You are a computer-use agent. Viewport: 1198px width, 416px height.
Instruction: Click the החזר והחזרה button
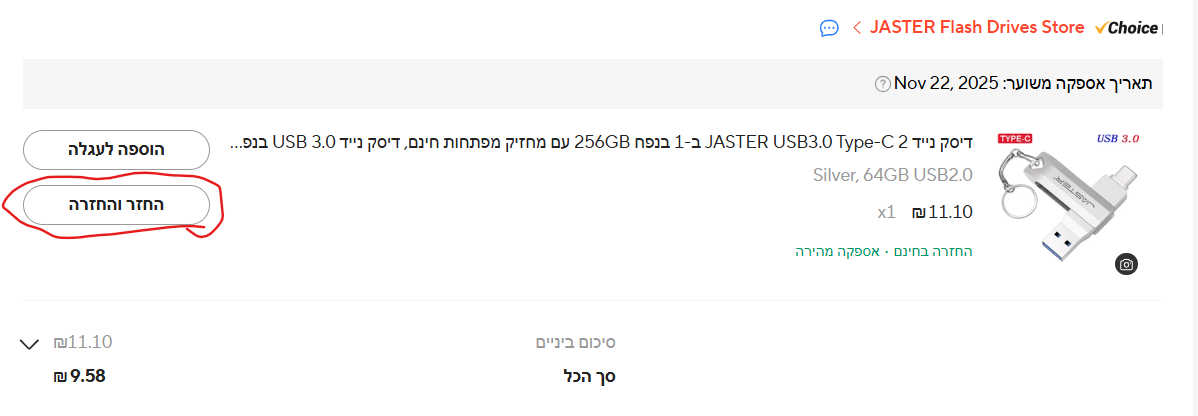pyautogui.click(x=116, y=205)
